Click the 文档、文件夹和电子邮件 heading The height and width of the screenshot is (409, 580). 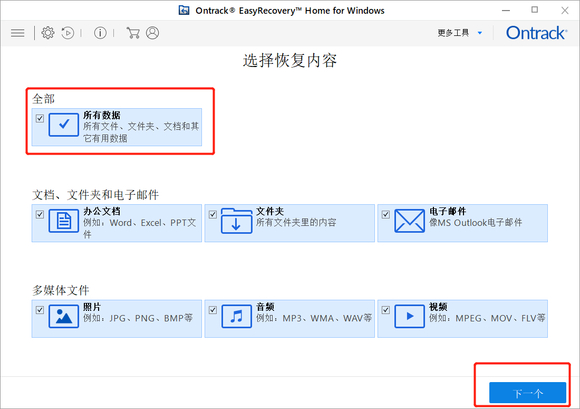click(x=96, y=195)
